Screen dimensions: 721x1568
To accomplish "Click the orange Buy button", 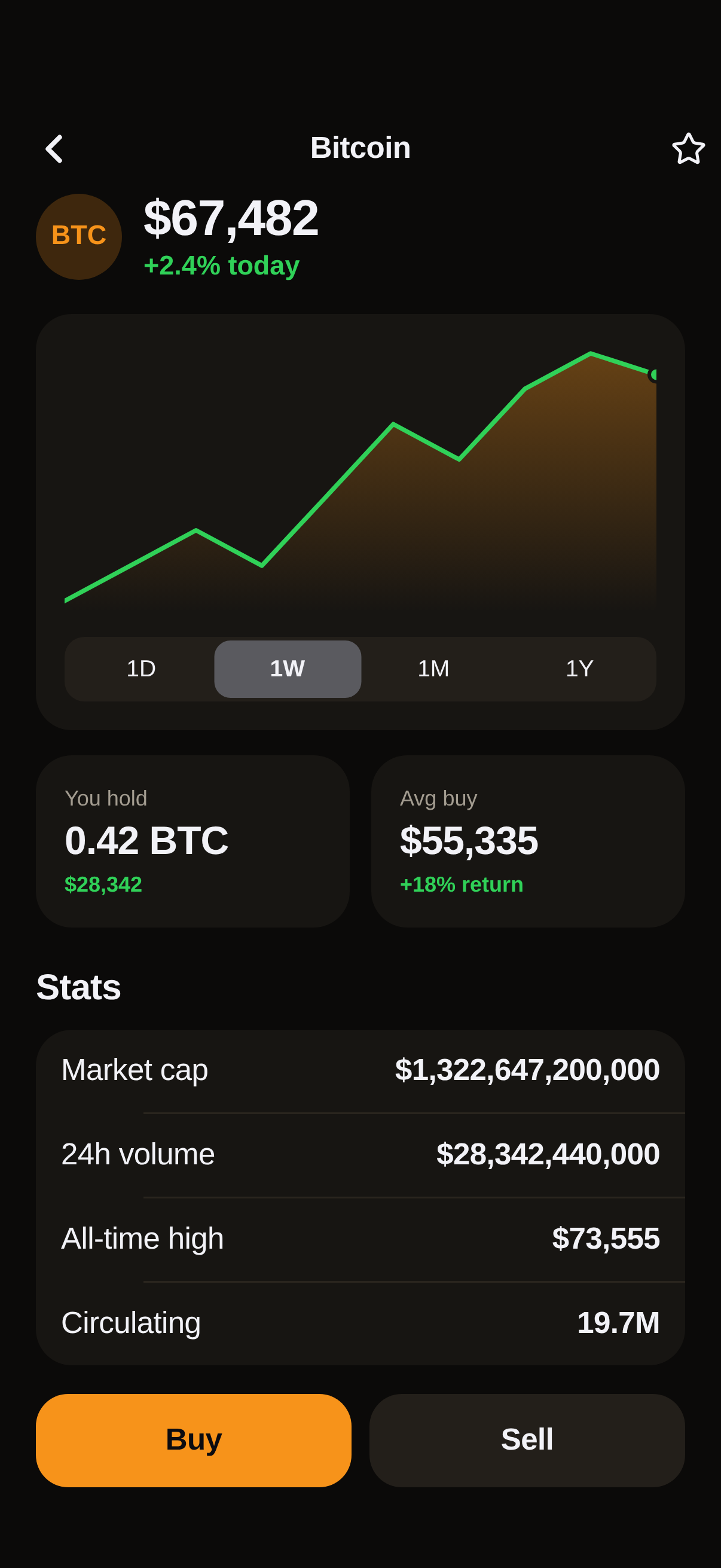I will coord(194,1440).
